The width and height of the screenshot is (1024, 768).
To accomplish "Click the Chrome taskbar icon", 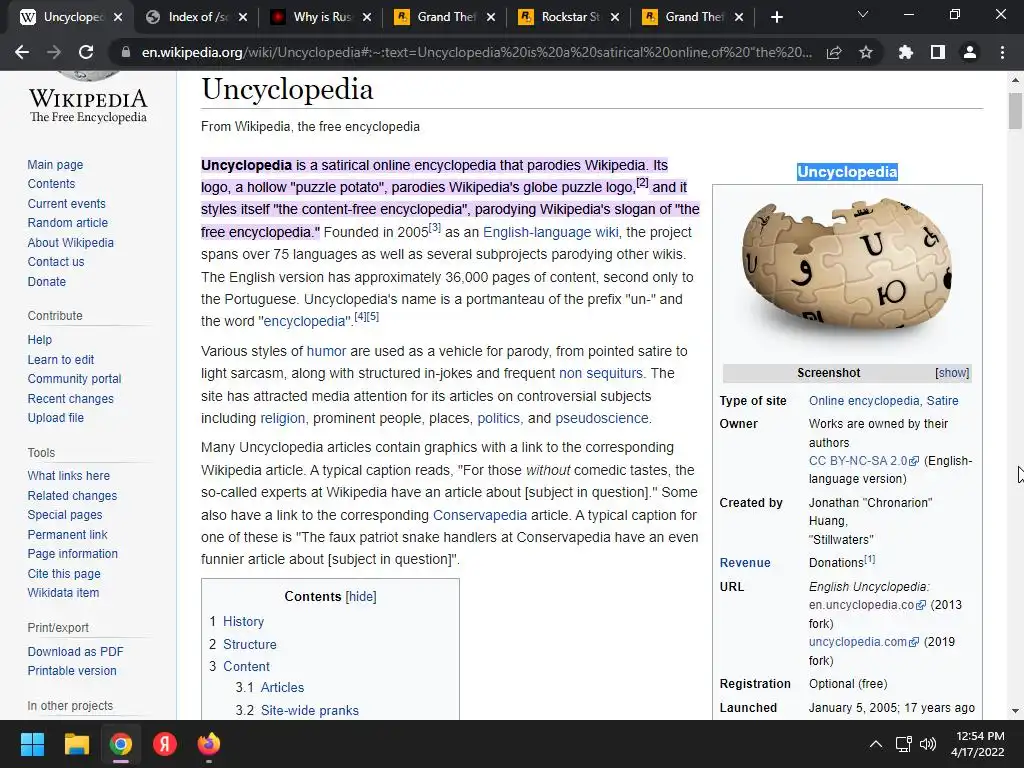I will [x=121, y=744].
